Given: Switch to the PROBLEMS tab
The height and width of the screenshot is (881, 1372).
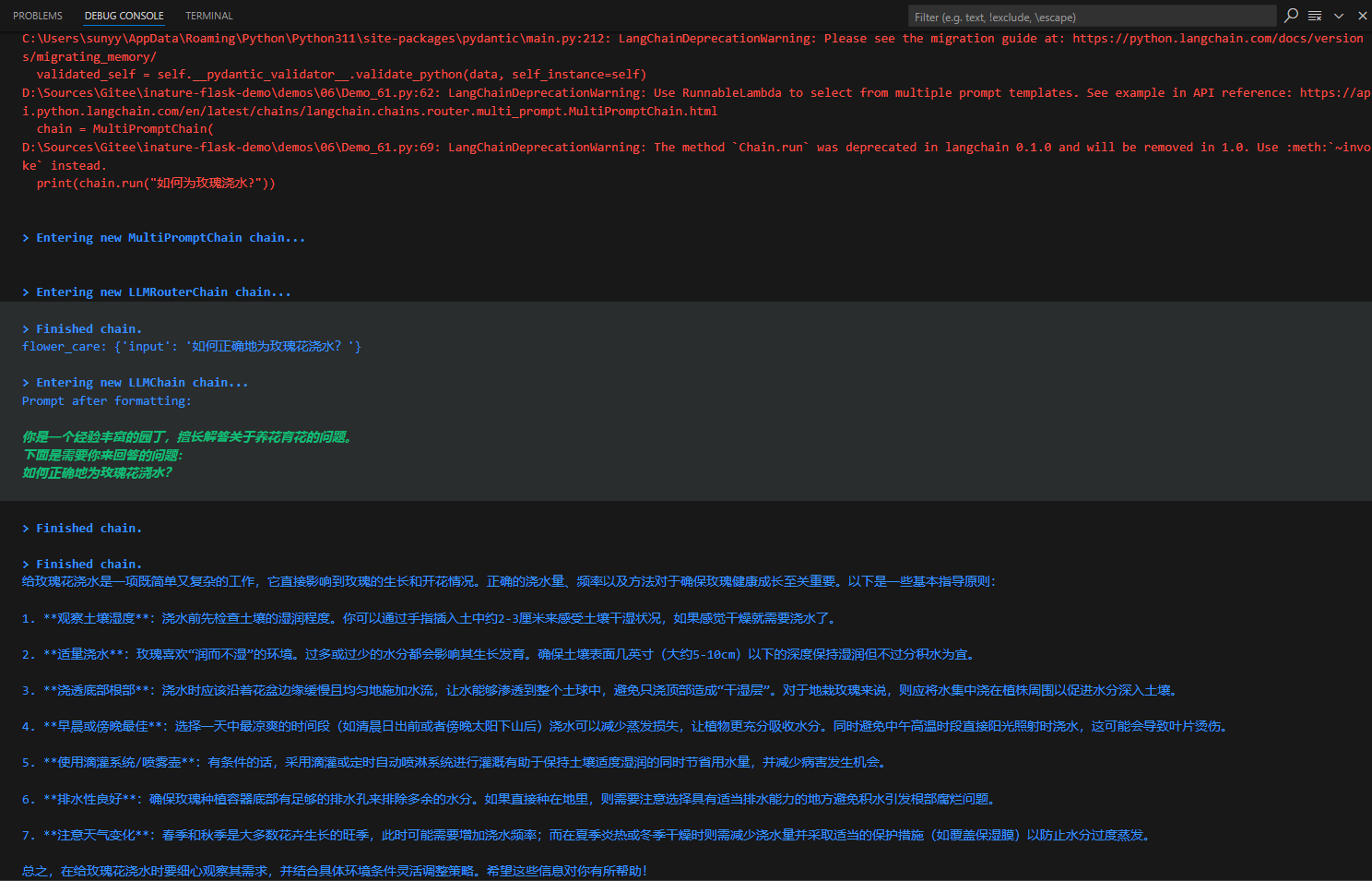Looking at the screenshot, I should [x=38, y=16].
